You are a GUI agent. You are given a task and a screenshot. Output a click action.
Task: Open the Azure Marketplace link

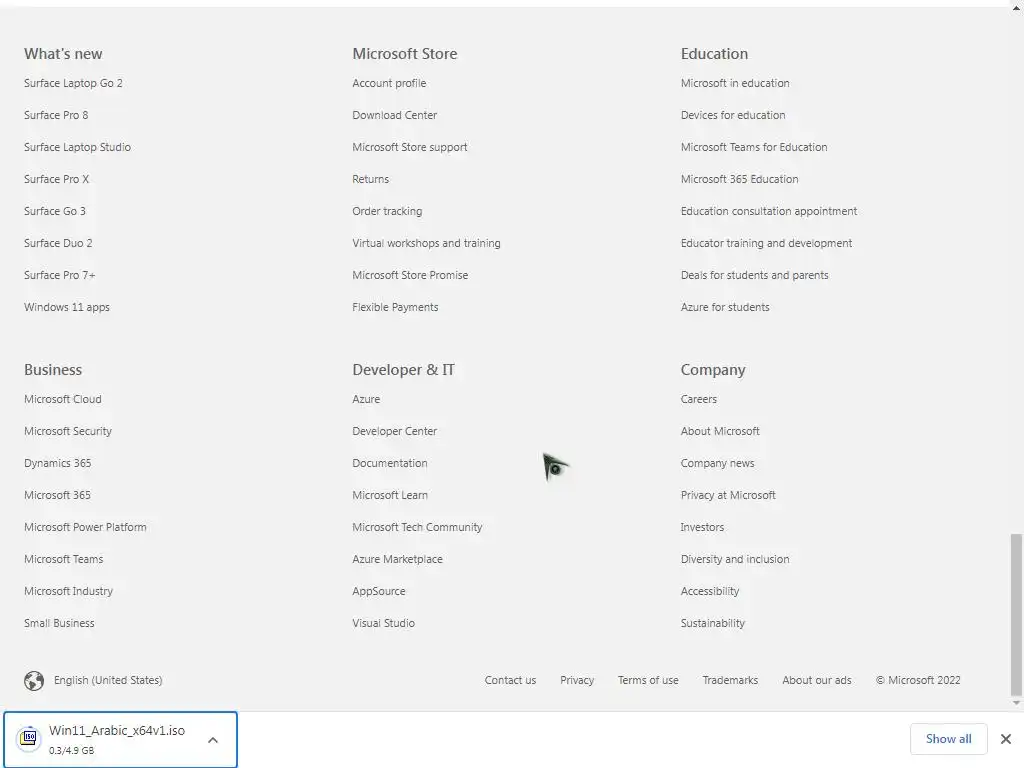coord(397,559)
